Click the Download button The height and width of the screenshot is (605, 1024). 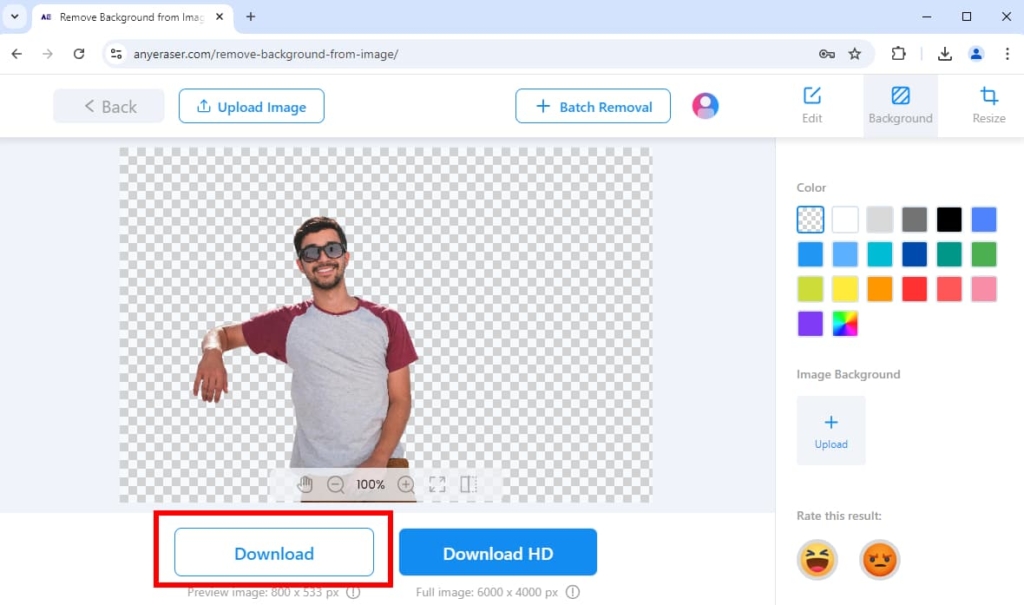click(x=273, y=552)
